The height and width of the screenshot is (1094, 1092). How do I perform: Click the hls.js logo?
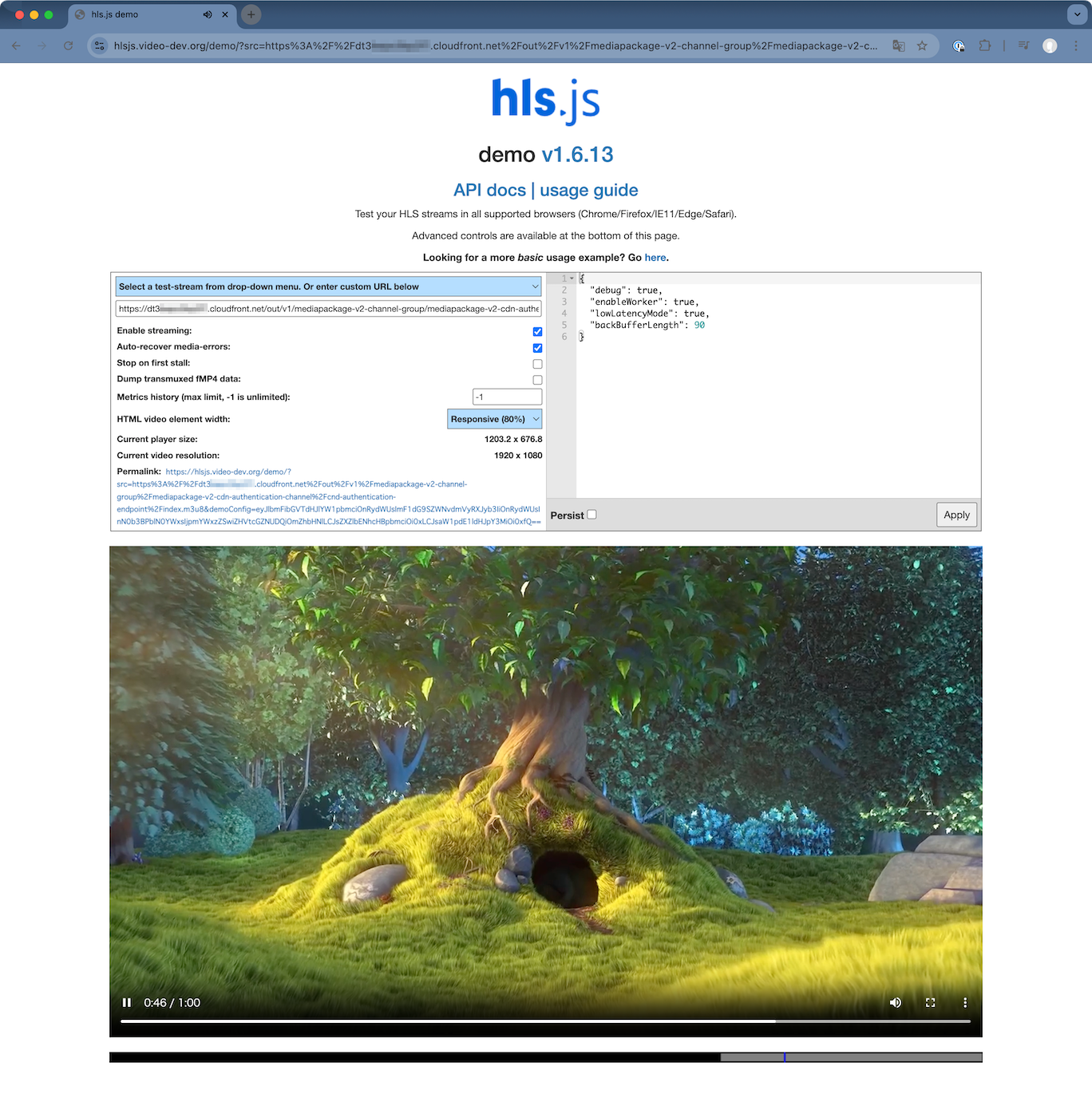point(546,101)
